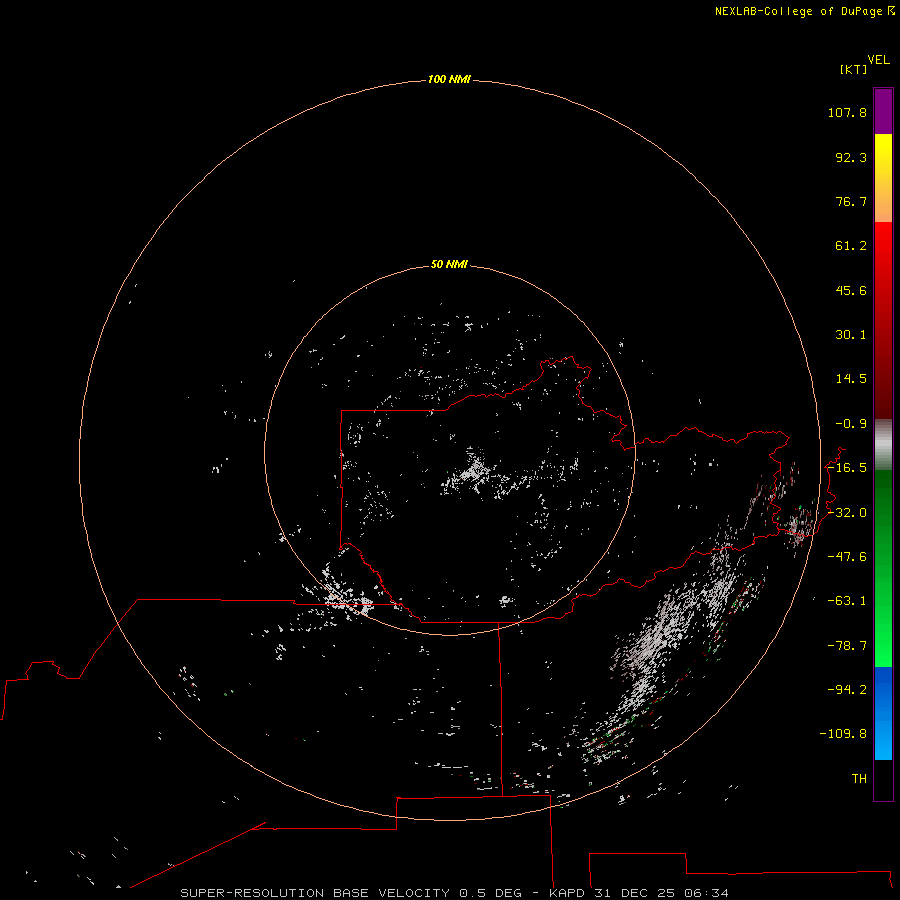This screenshot has width=900, height=900.
Task: Click the 107.8 velocity scale value
Action: [847, 112]
